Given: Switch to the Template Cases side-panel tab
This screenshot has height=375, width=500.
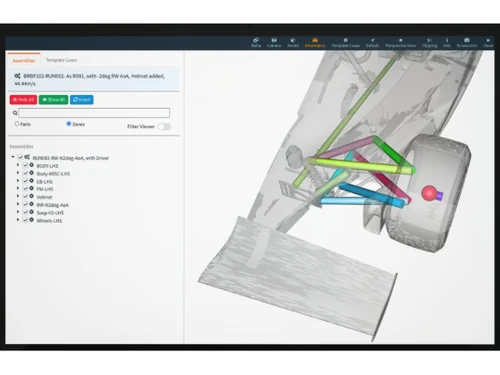Looking at the screenshot, I should click(61, 60).
